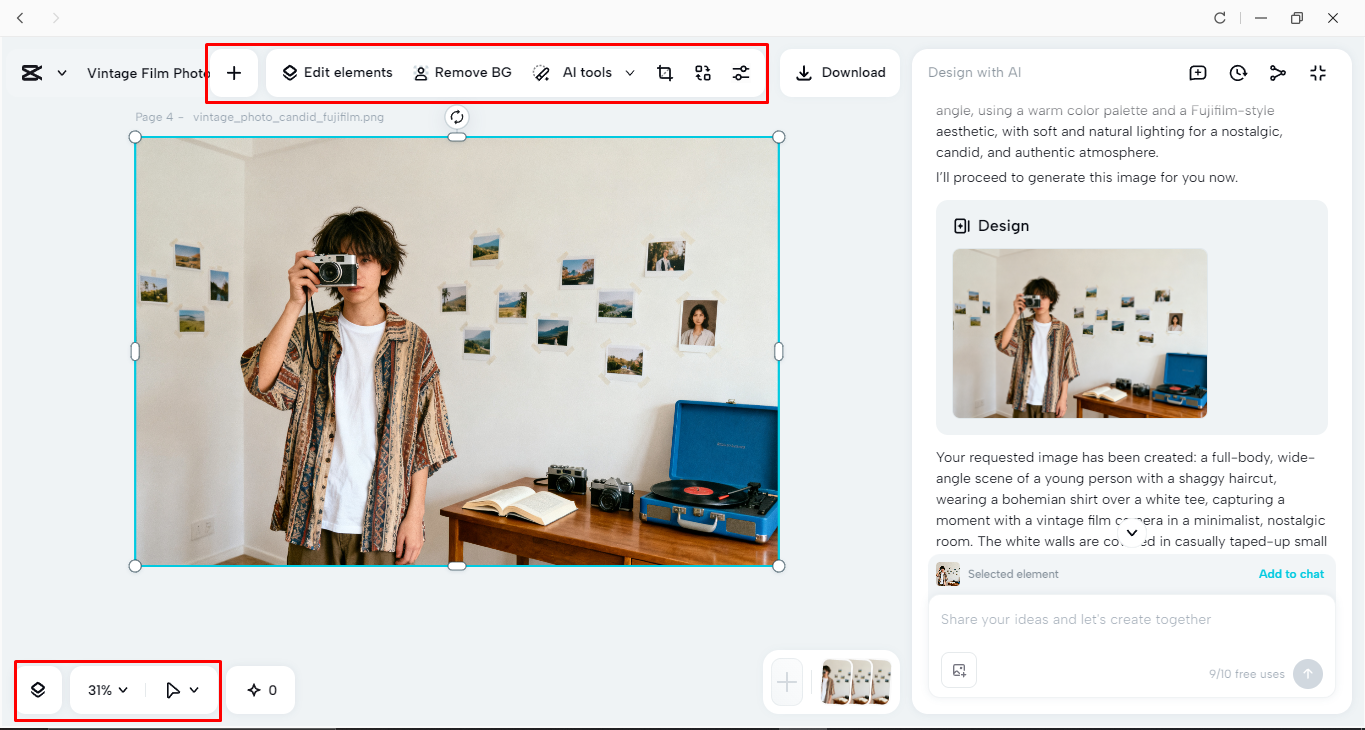This screenshot has width=1365, height=730.
Task: Add a new page with the bottom plus
Action: click(787, 682)
